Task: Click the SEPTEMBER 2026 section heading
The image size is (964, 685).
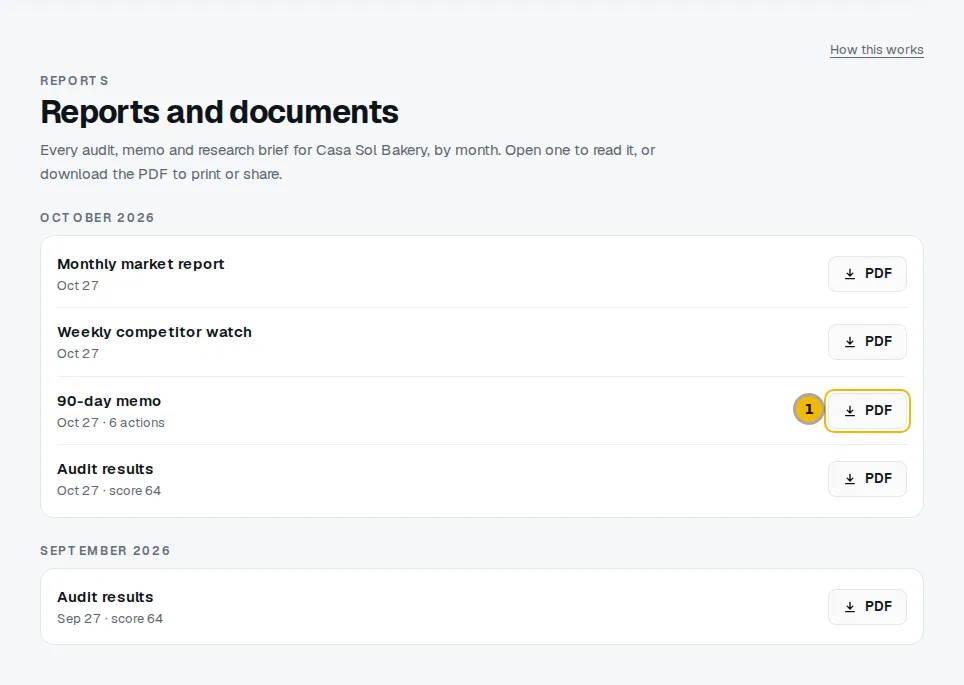Action: coord(105,550)
